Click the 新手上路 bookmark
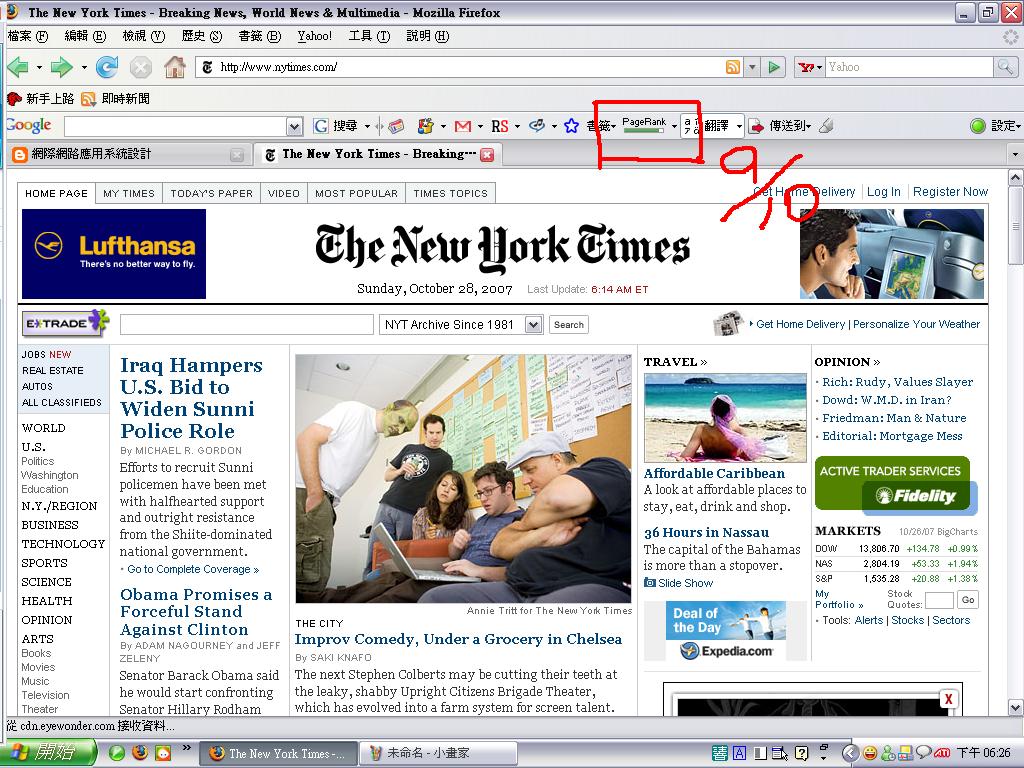This screenshot has height=768, width=1024. point(40,99)
